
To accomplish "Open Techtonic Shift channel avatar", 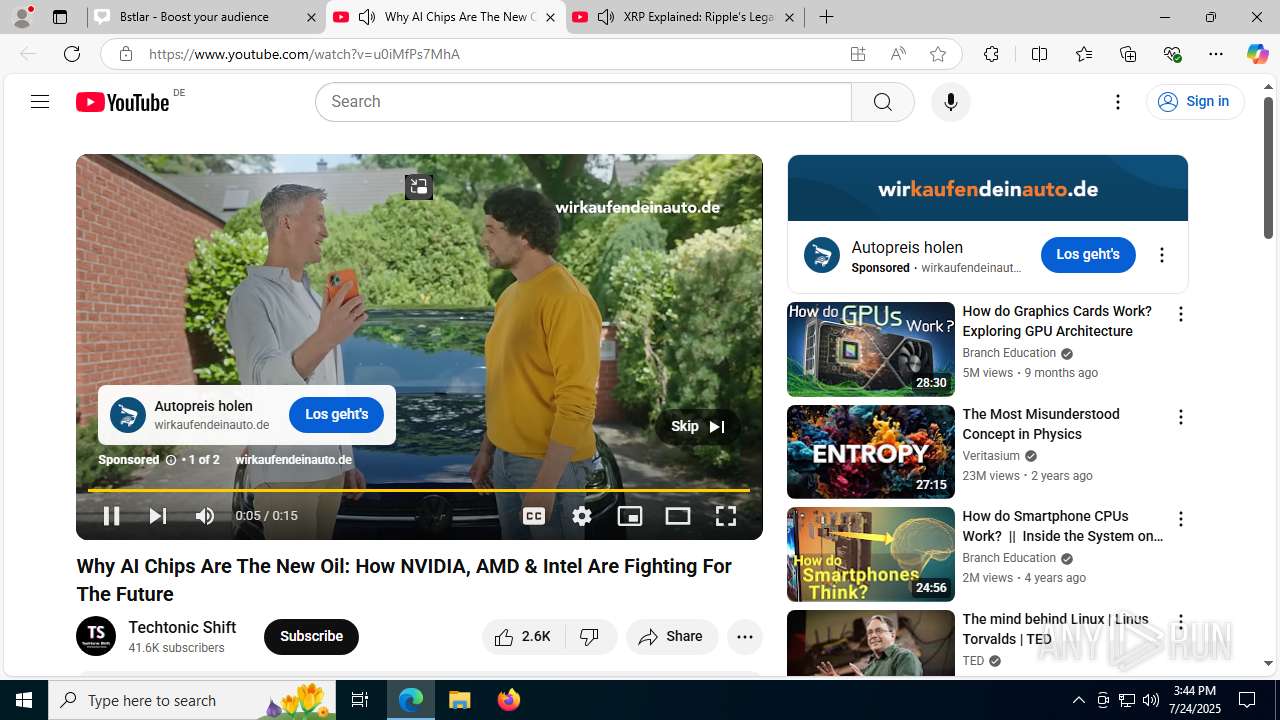I will 96,637.
